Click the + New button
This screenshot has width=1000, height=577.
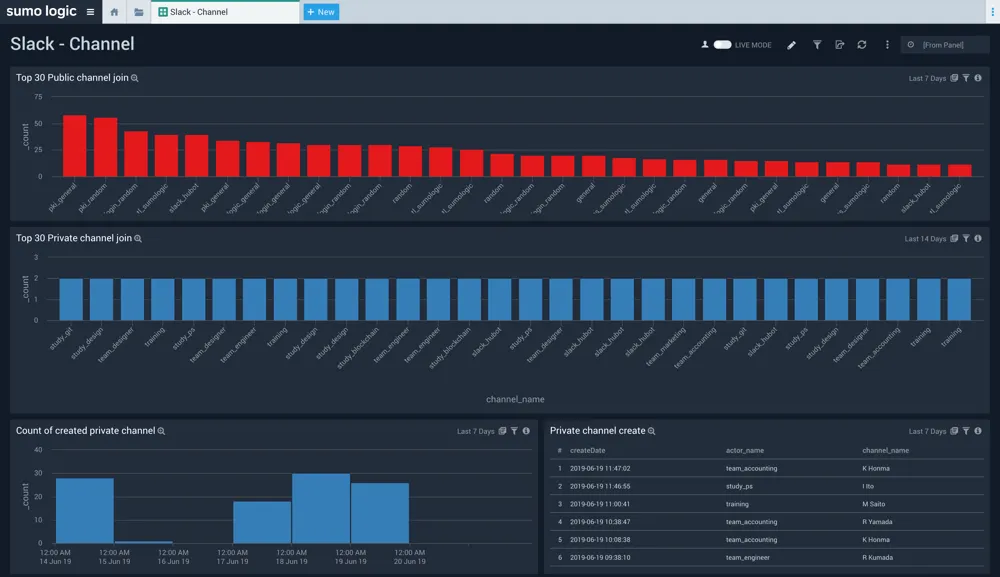pyautogui.click(x=321, y=12)
